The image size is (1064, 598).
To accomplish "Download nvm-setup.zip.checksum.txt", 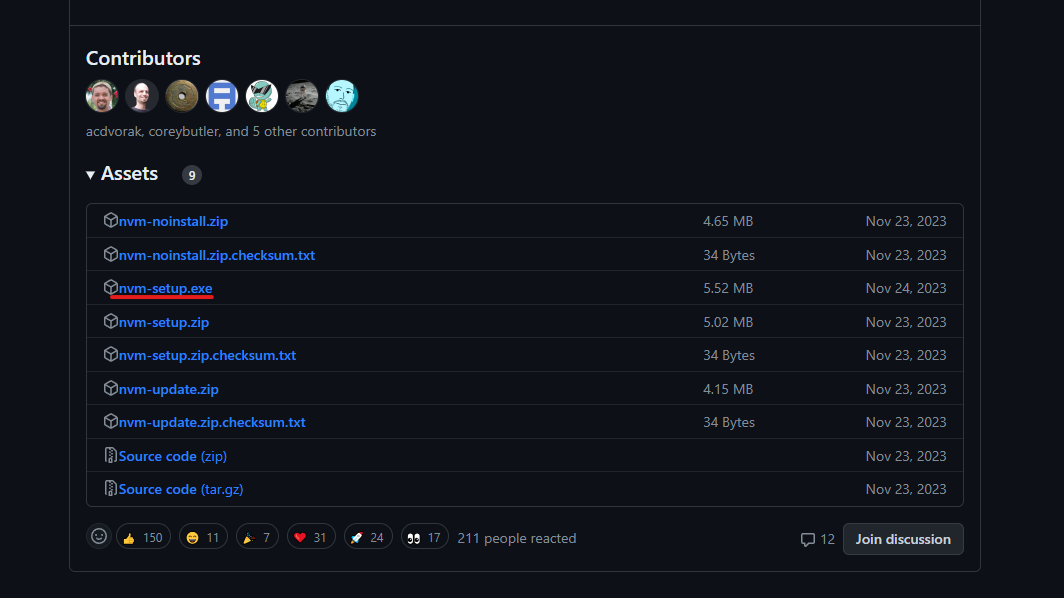I will pyautogui.click(x=207, y=356).
